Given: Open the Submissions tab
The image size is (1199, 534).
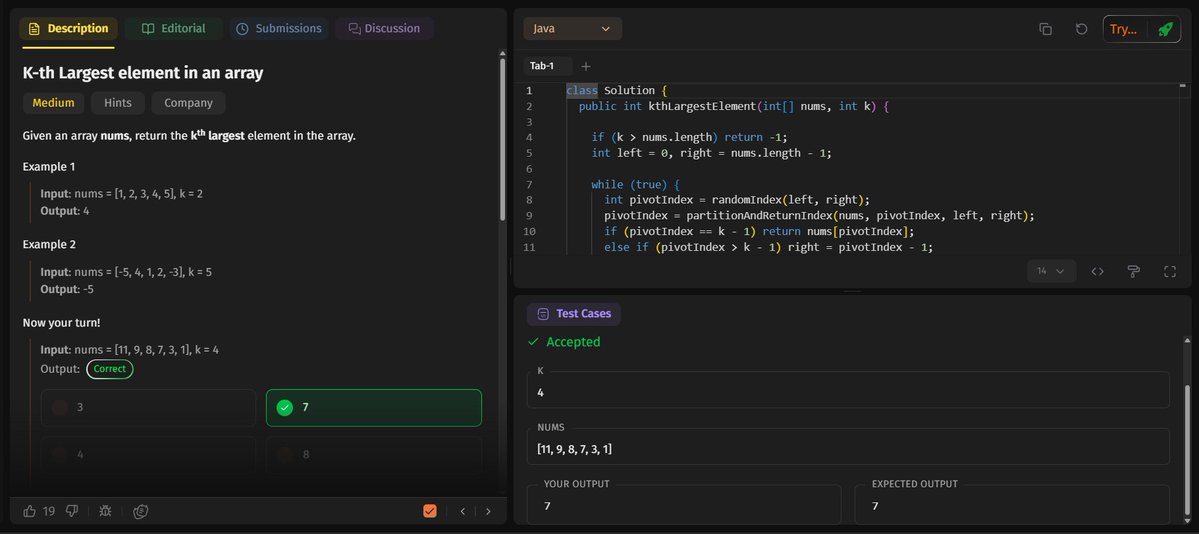Looking at the screenshot, I should point(279,29).
